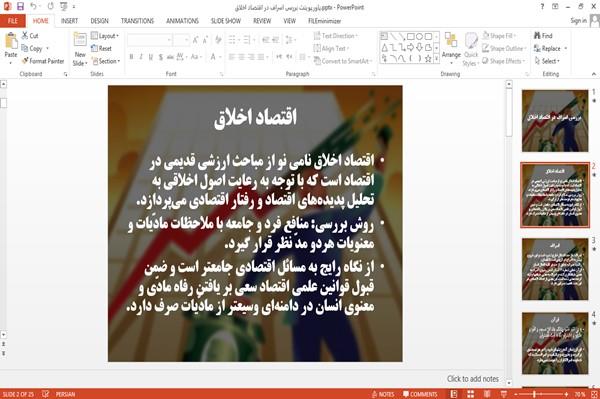This screenshot has height=399, width=600.
Task: Increase font size
Action: [196, 40]
